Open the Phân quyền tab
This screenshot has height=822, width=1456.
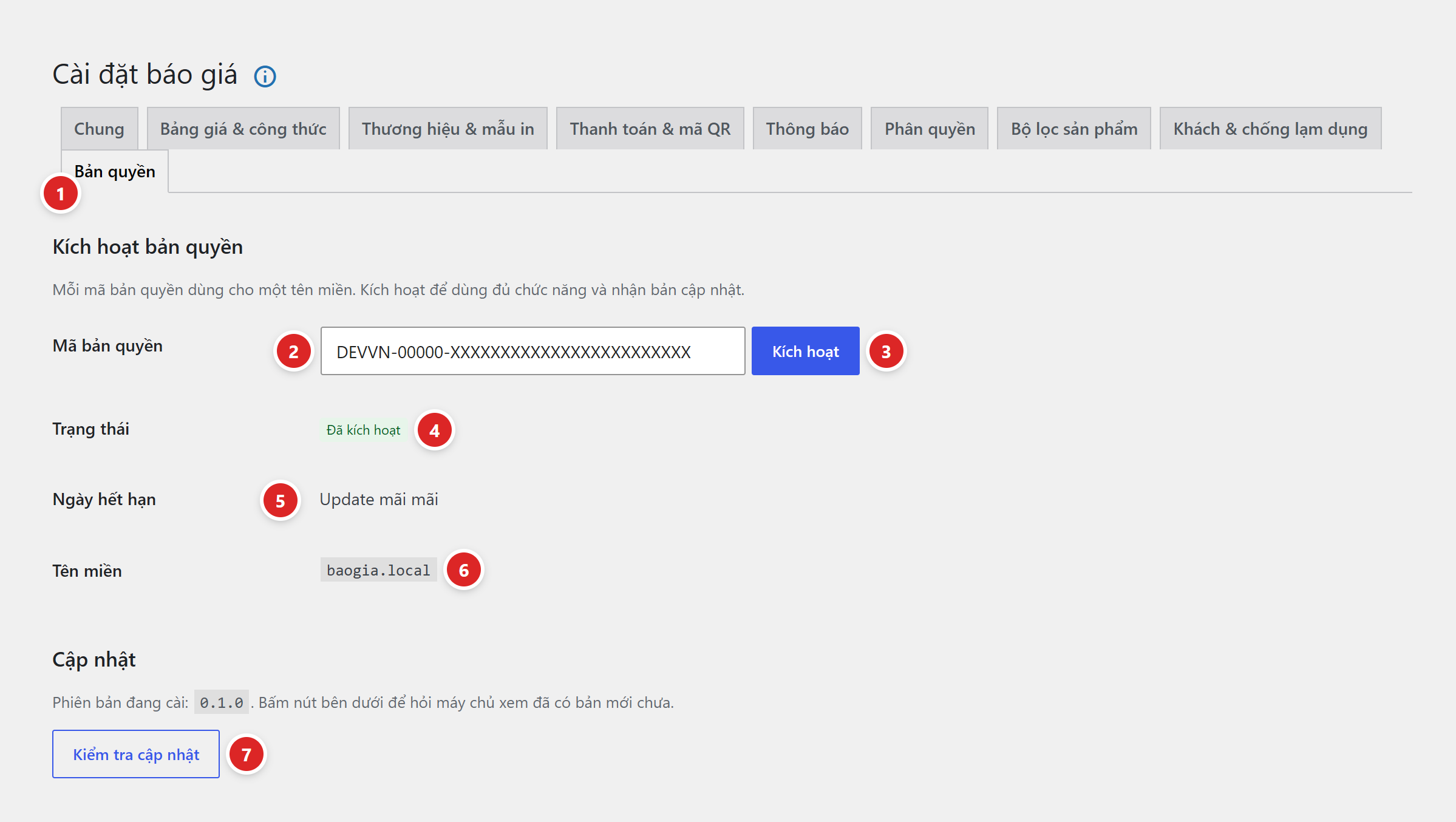(929, 129)
